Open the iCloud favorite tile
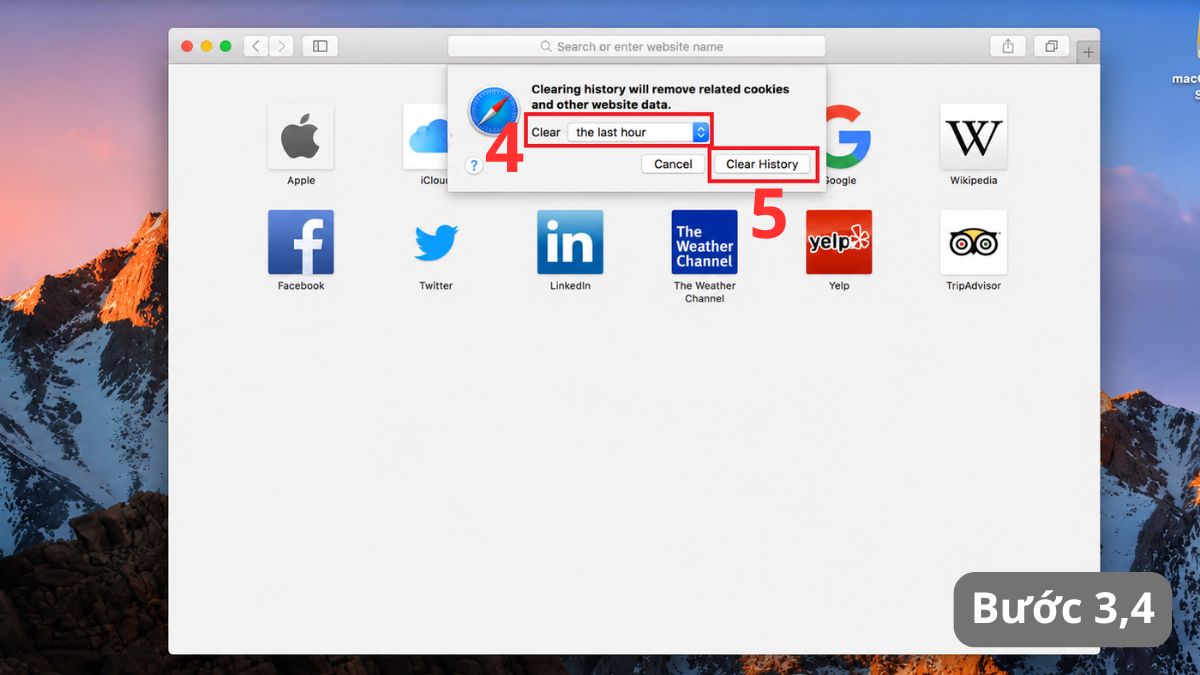 click(x=425, y=137)
